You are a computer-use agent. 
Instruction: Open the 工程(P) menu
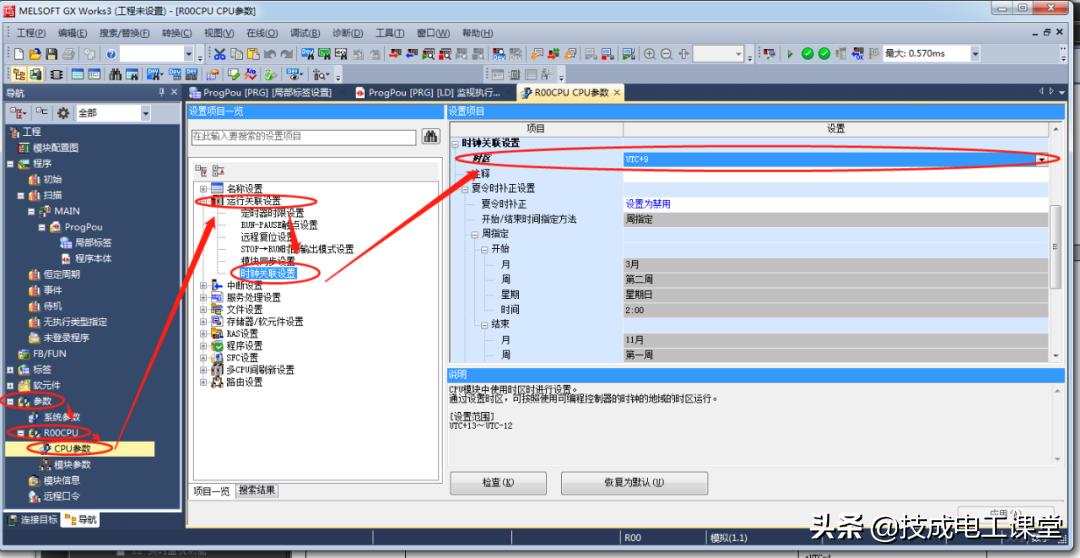click(x=31, y=32)
